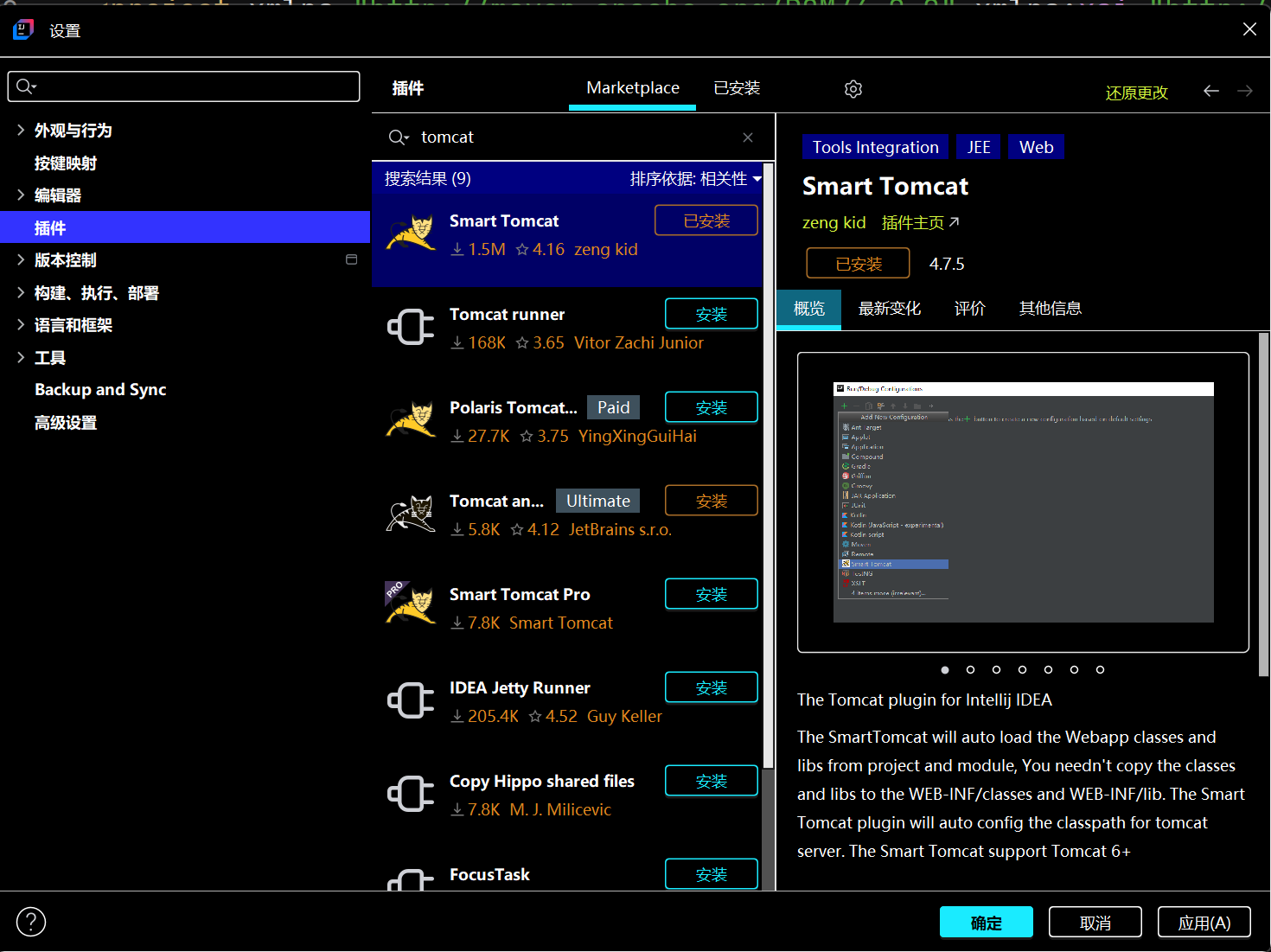Expand the 工具 section
The width and height of the screenshot is (1271, 952).
point(21,357)
